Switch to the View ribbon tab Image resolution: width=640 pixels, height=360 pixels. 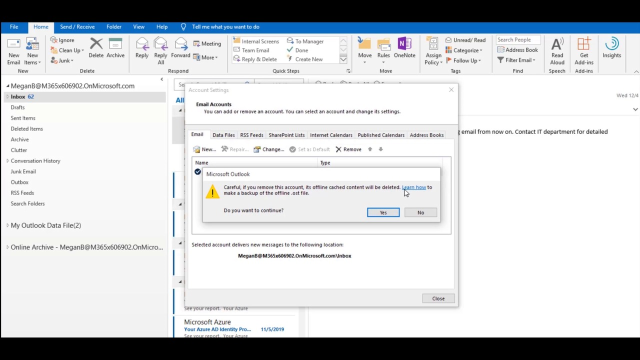tap(139, 27)
